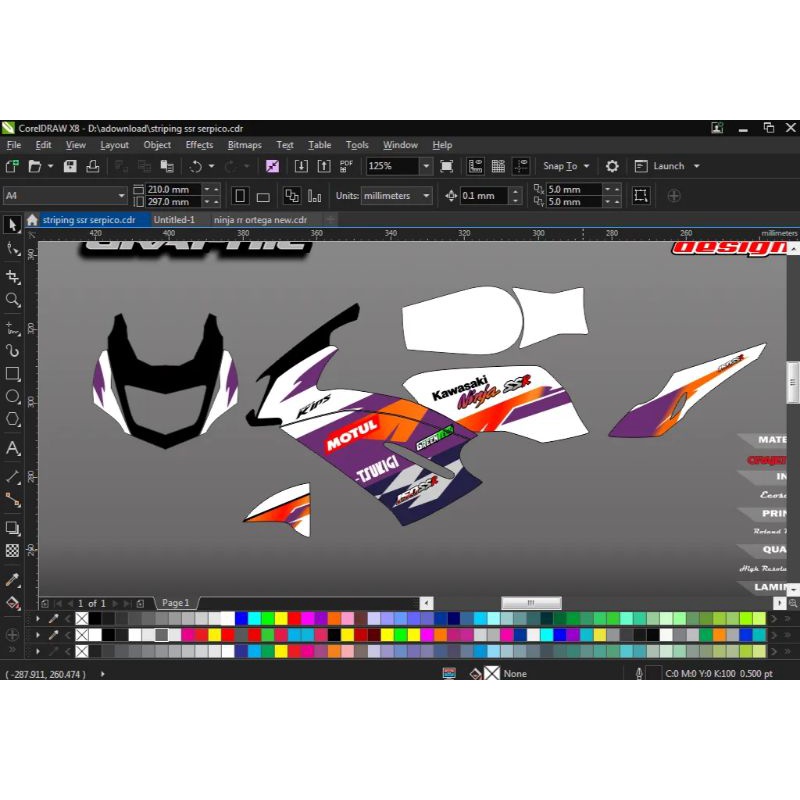Select the Pick tool
800x800 pixels.
(12, 224)
